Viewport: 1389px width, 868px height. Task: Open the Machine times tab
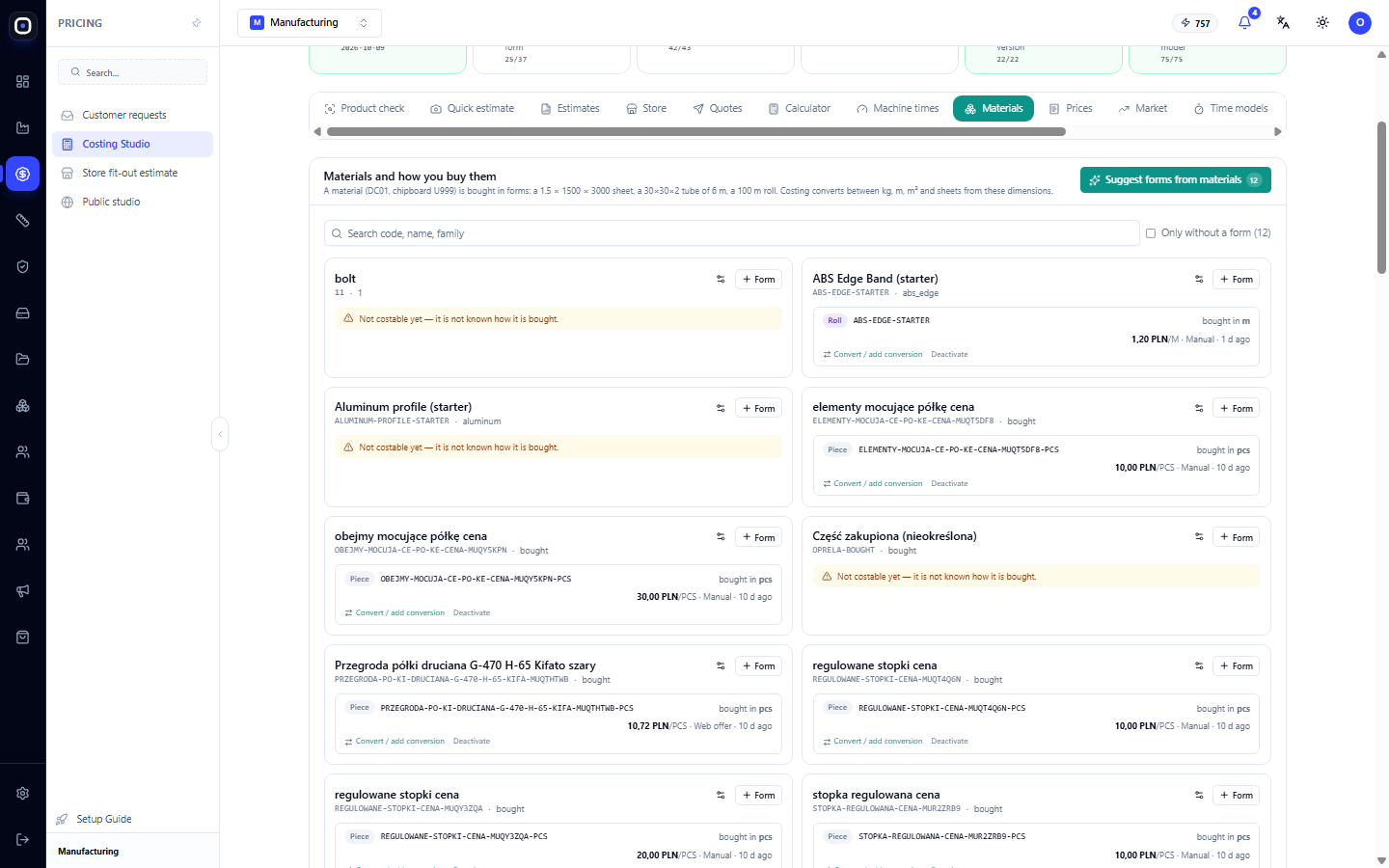tap(897, 109)
